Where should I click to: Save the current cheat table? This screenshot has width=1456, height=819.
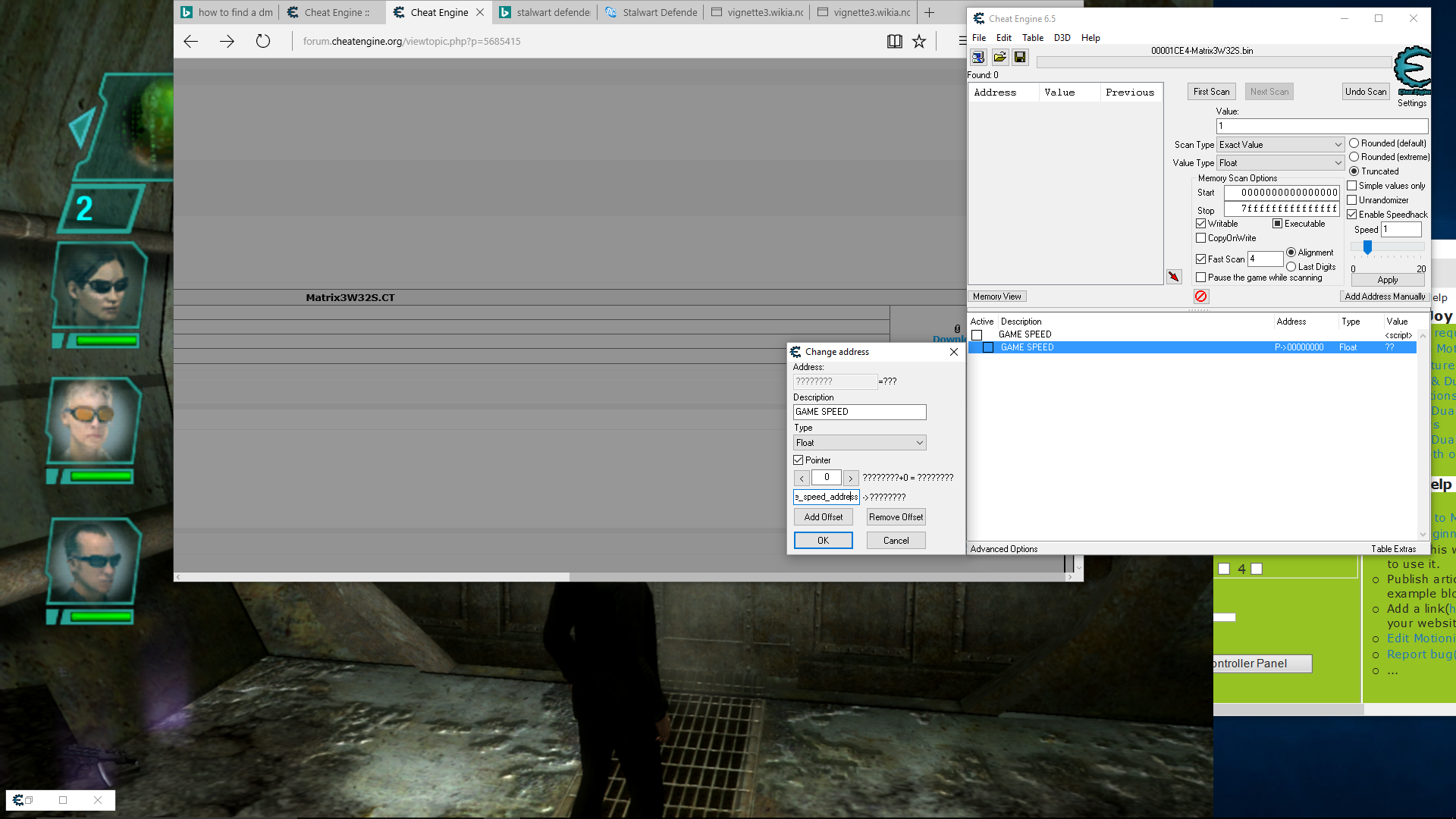click(x=1020, y=57)
